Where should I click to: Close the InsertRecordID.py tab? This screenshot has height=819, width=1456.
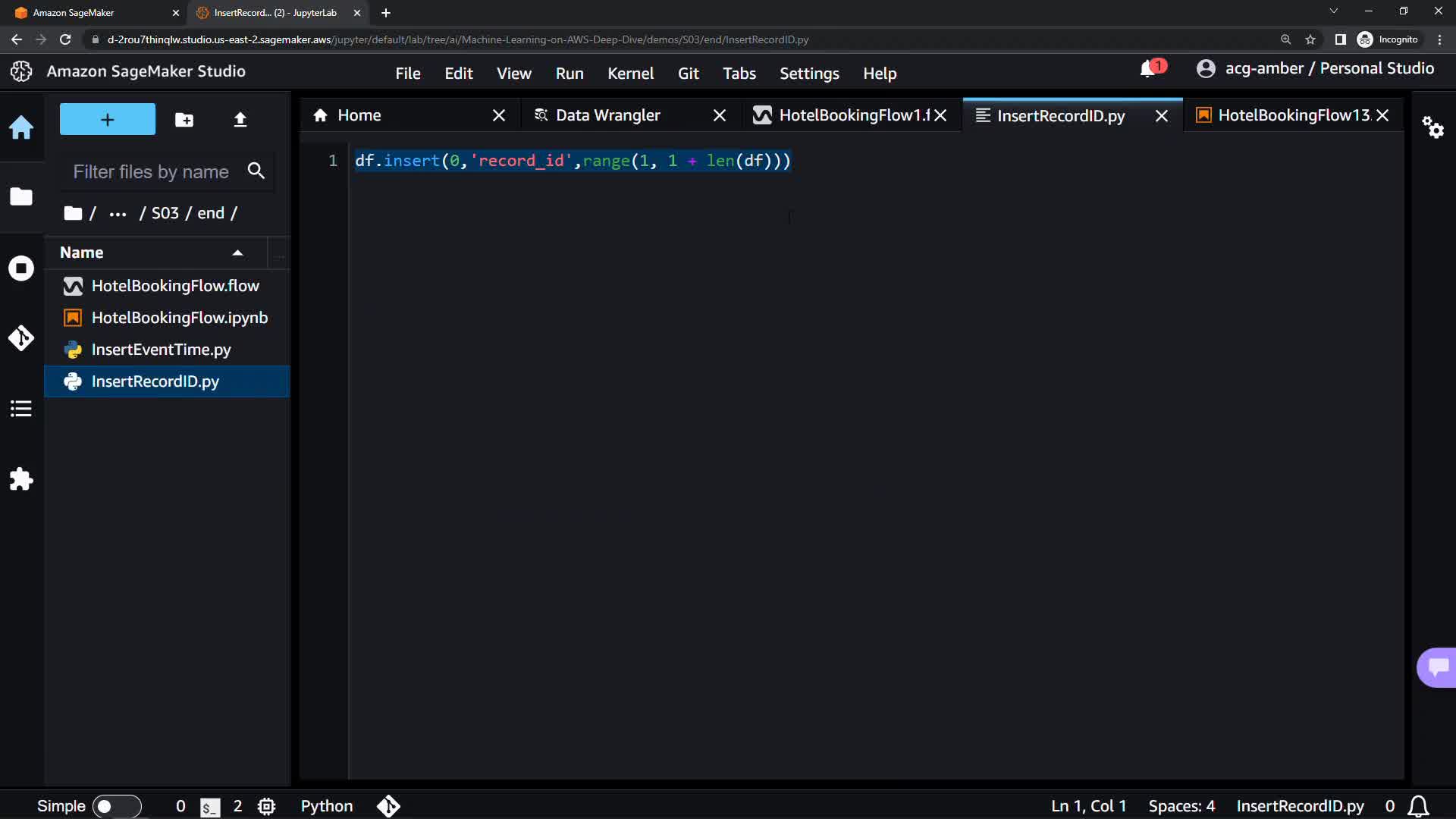[x=1161, y=116]
